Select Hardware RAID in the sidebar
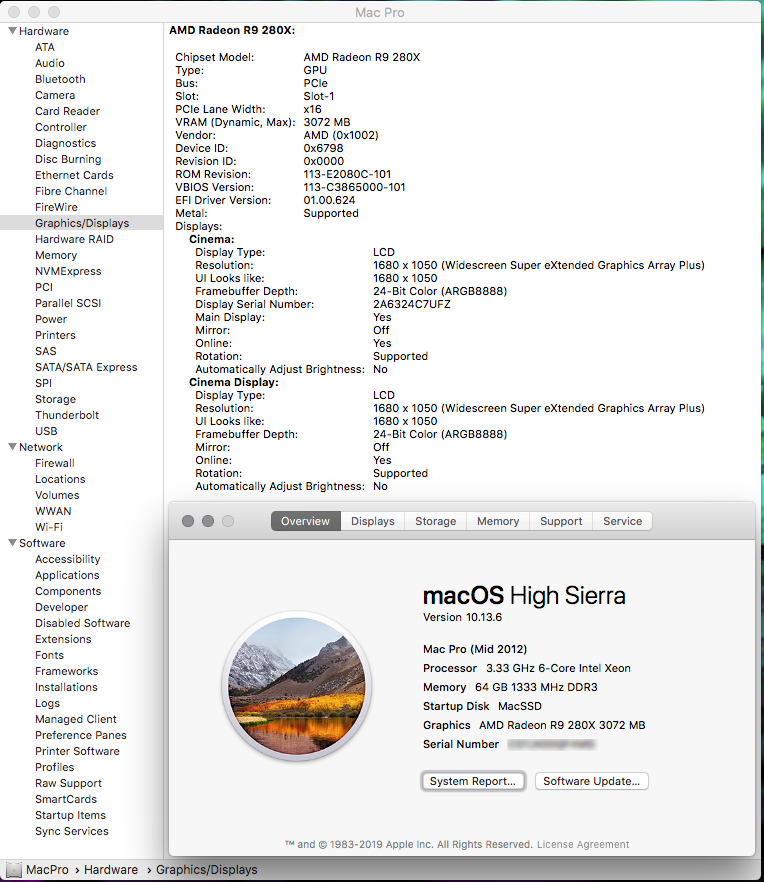Viewport: 764px width, 882px height. click(x=74, y=239)
